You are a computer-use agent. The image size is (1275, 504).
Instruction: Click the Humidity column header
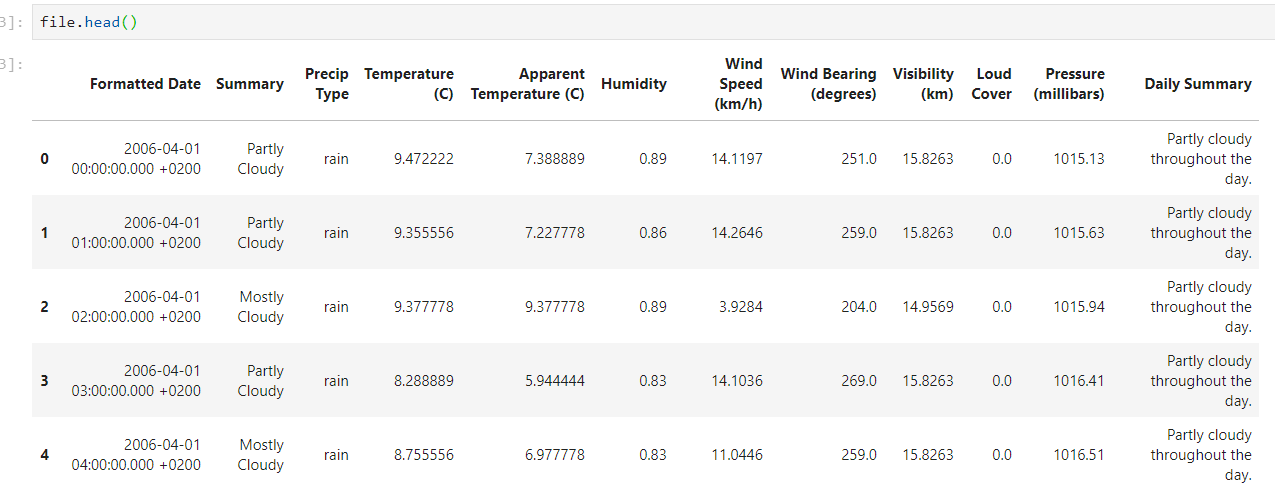tap(634, 84)
